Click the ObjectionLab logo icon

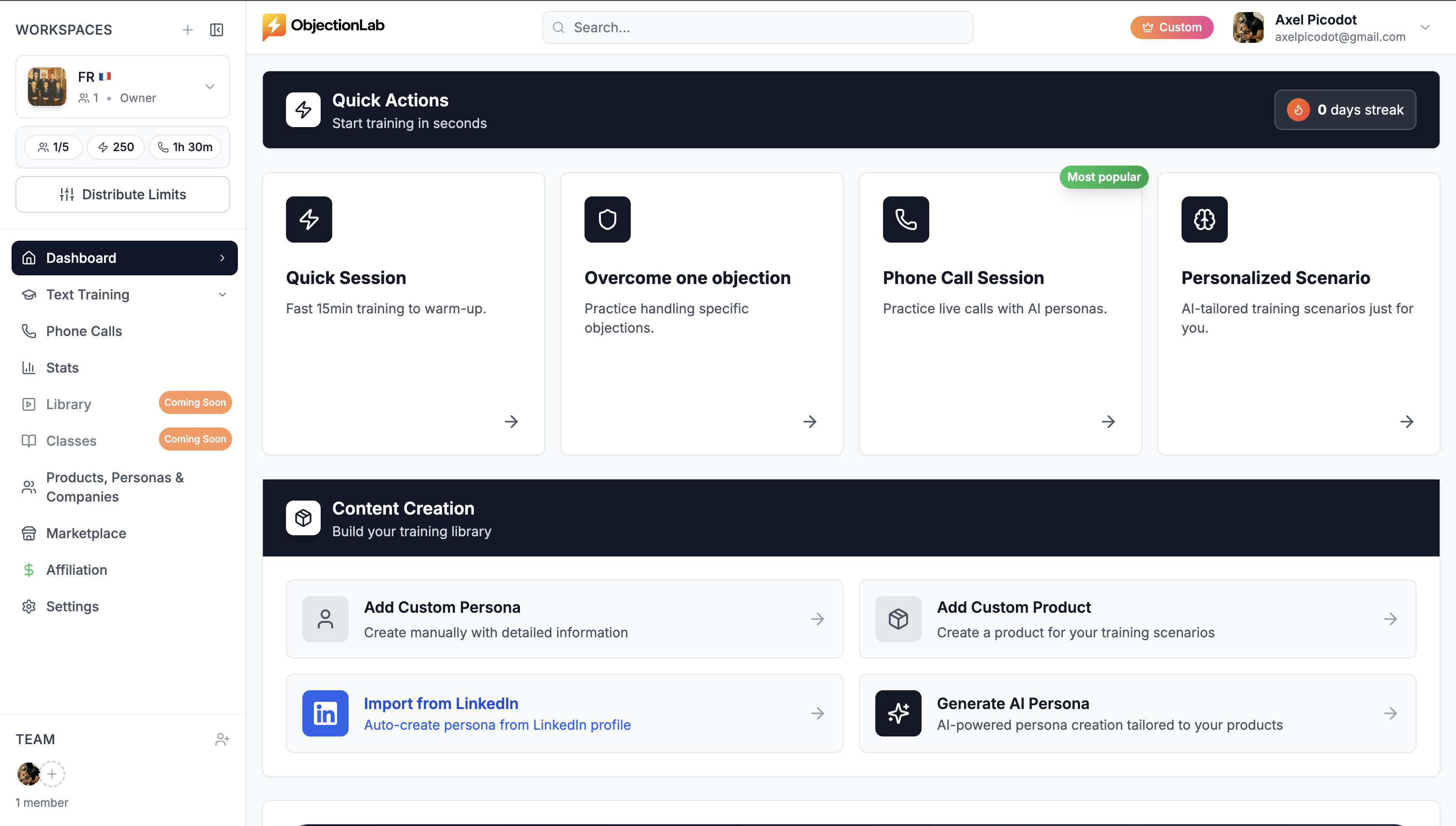point(274,26)
